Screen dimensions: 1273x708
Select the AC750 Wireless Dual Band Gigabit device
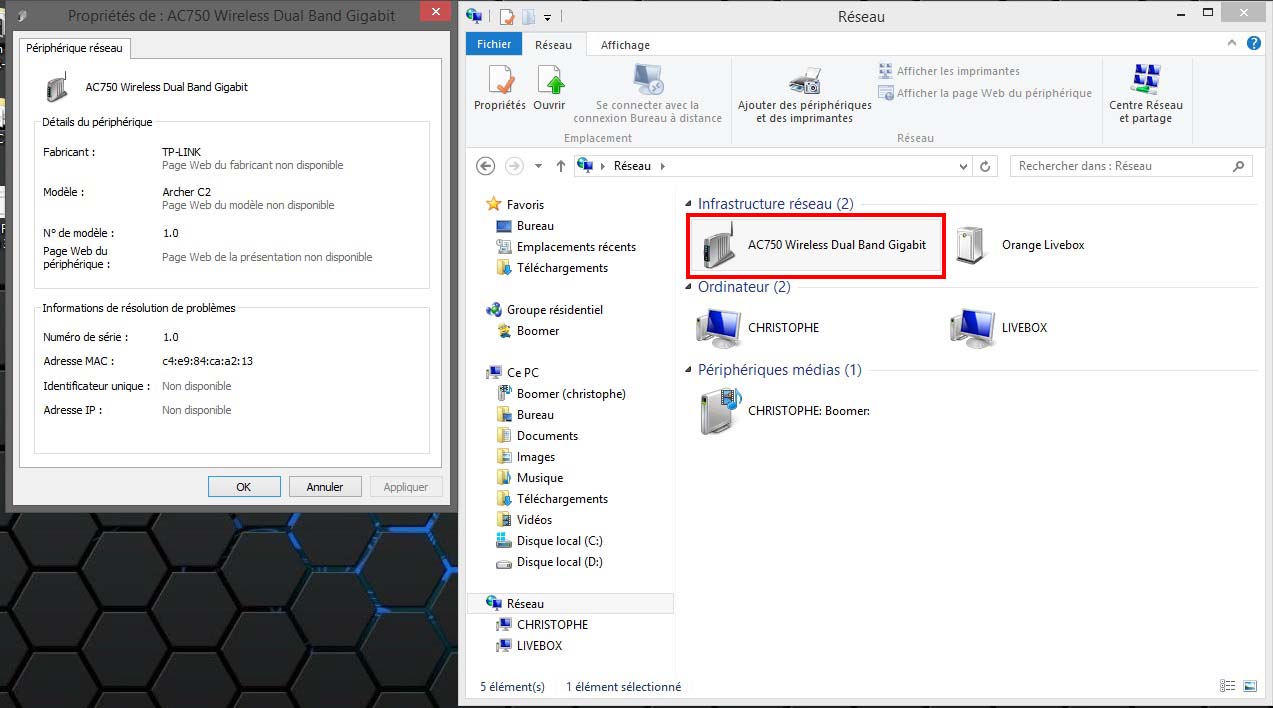tap(816, 245)
